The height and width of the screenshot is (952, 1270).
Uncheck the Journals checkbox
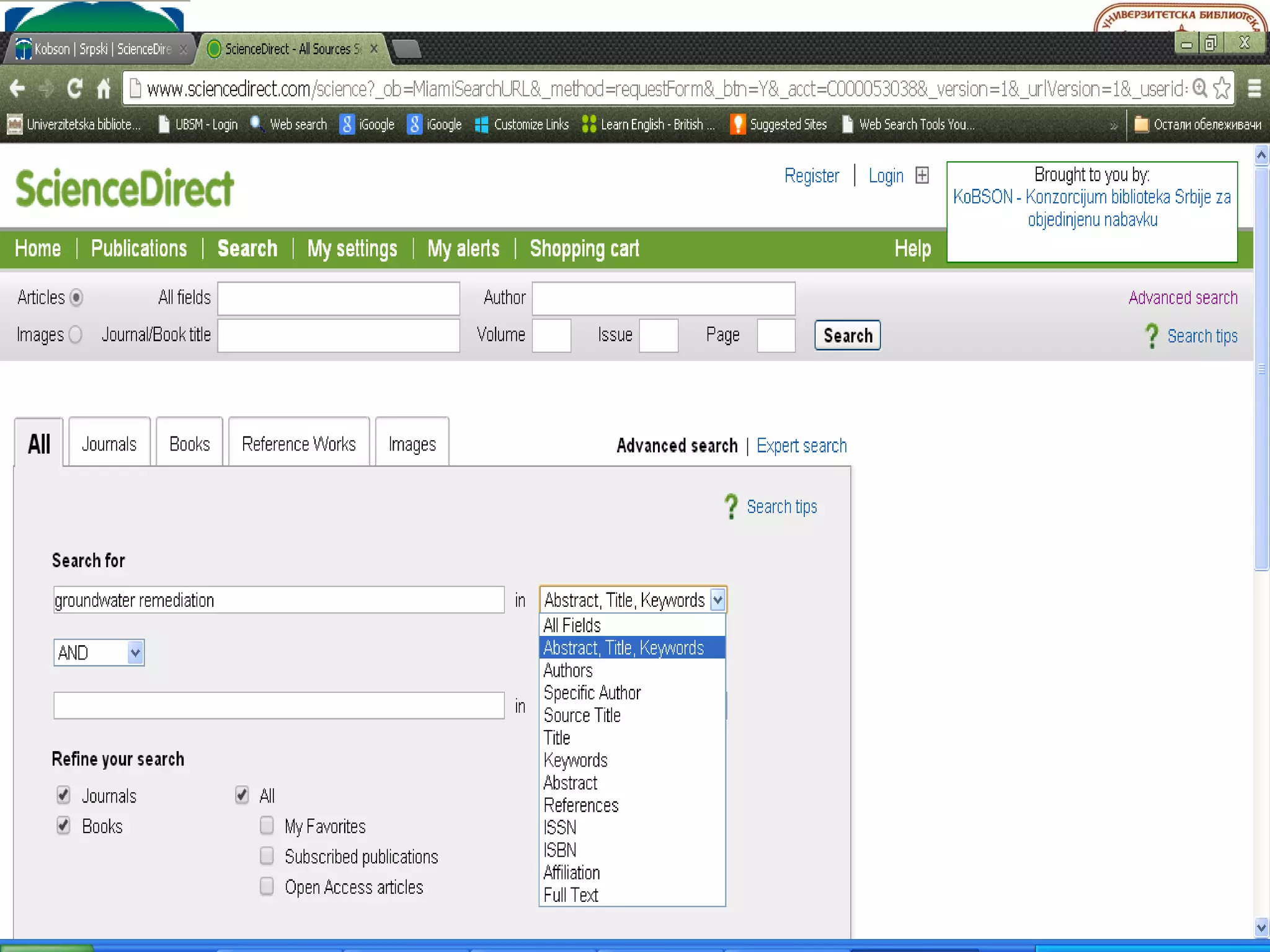point(63,795)
